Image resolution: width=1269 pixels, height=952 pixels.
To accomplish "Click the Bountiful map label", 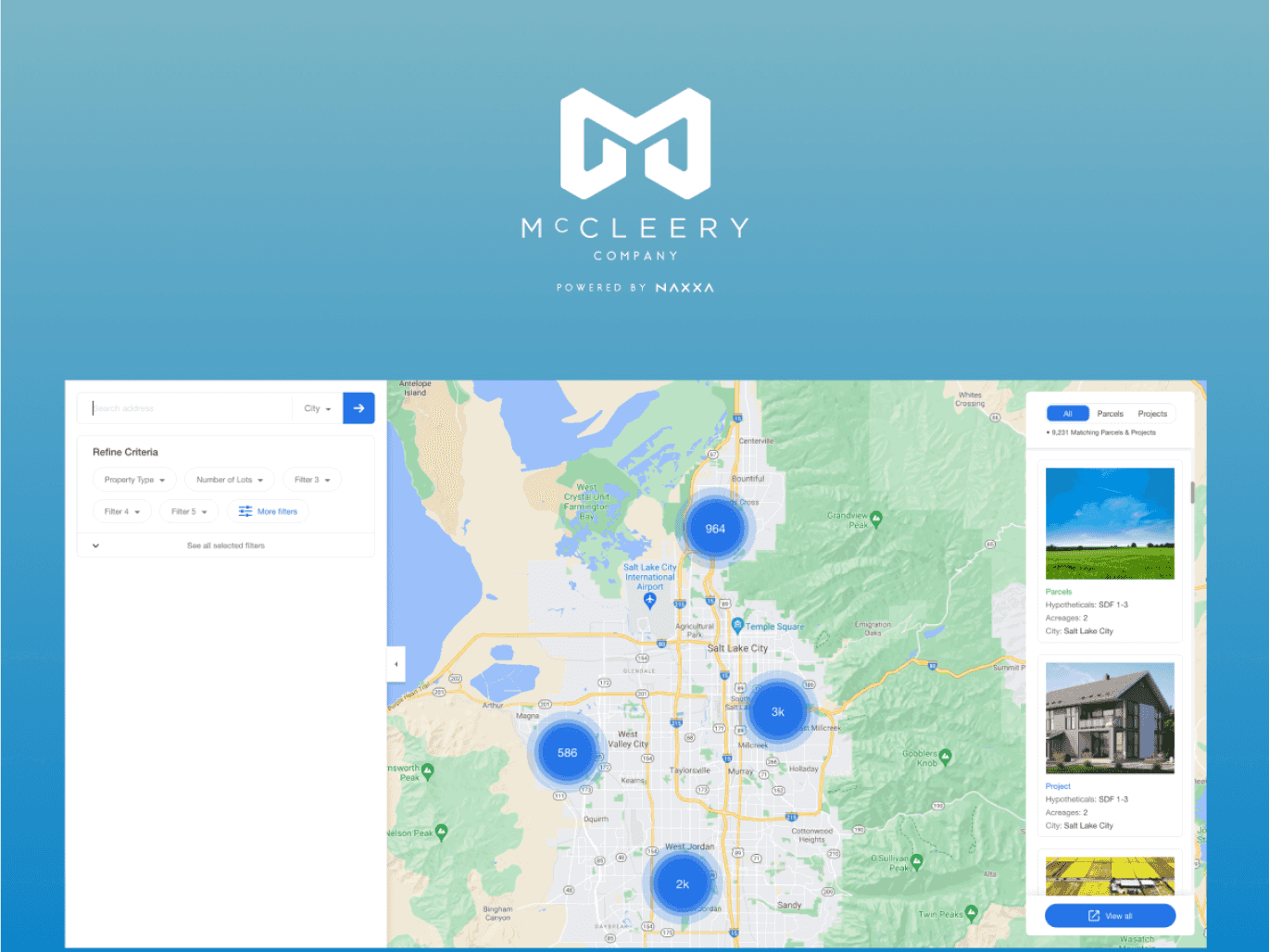I will [748, 479].
